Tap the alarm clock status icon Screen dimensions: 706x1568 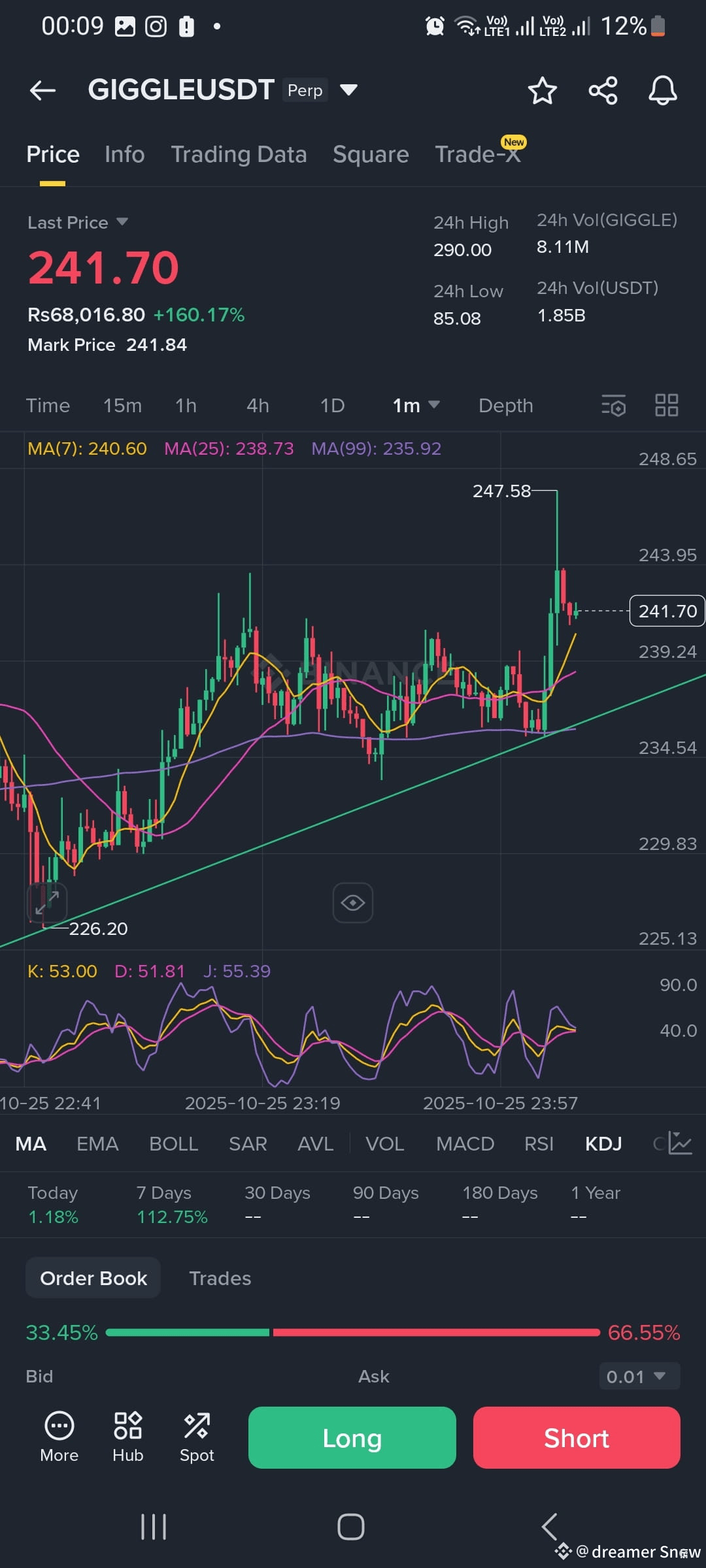coord(435,26)
